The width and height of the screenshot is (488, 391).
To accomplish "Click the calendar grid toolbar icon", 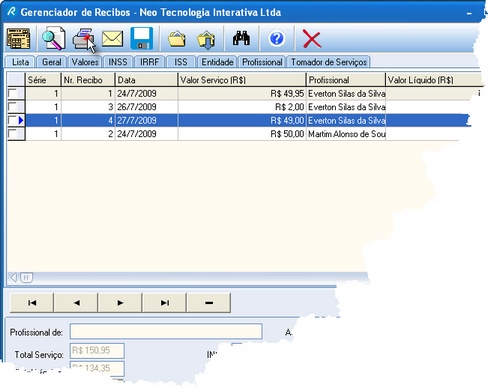I will [x=18, y=39].
